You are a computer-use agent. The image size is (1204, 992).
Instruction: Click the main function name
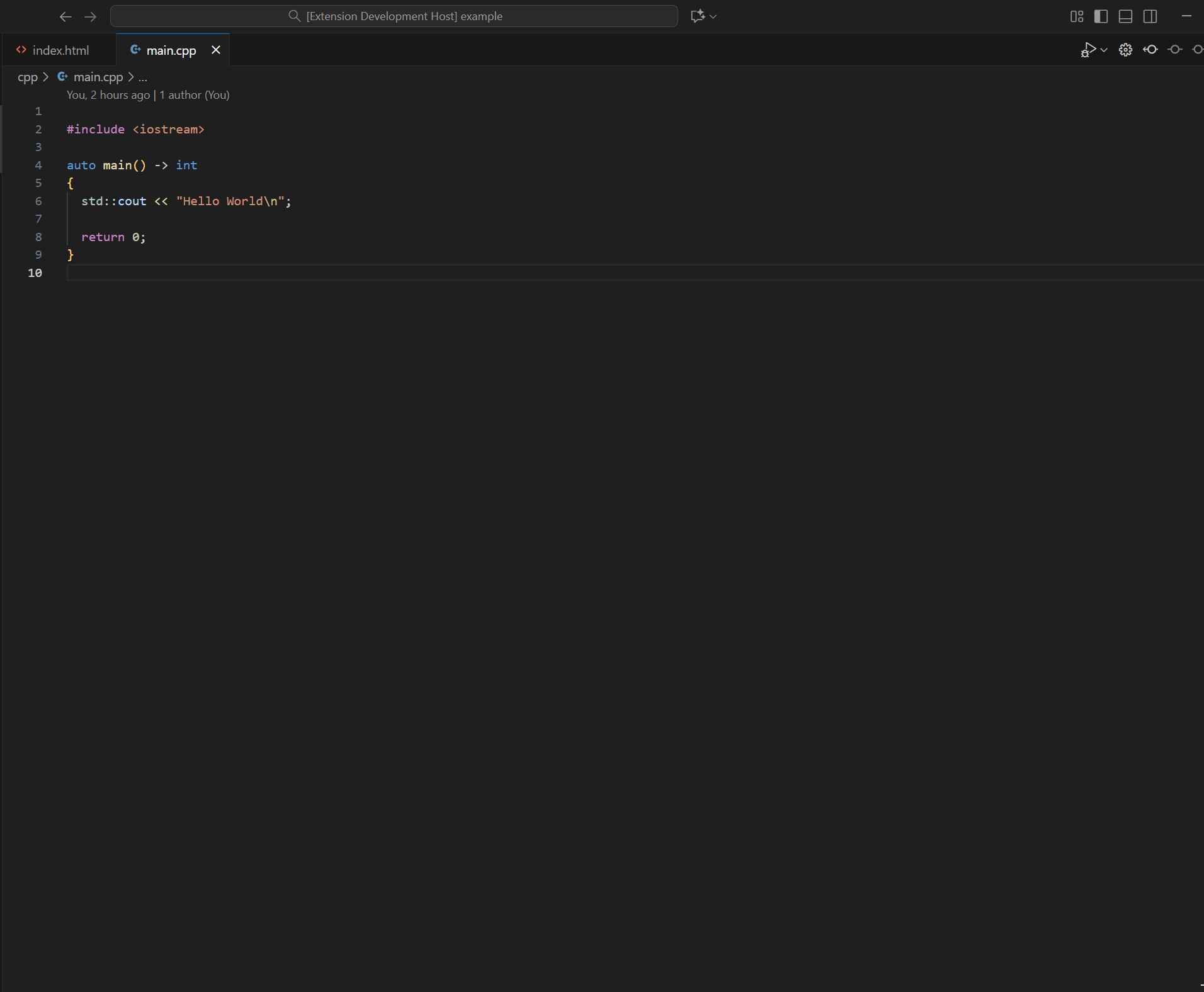(x=117, y=165)
